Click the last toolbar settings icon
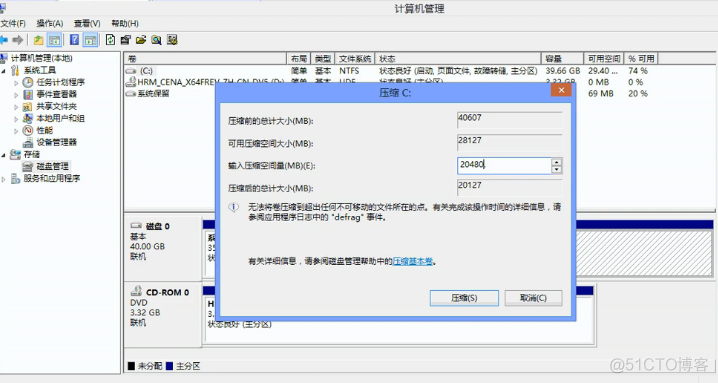The height and width of the screenshot is (383, 718). point(172,40)
